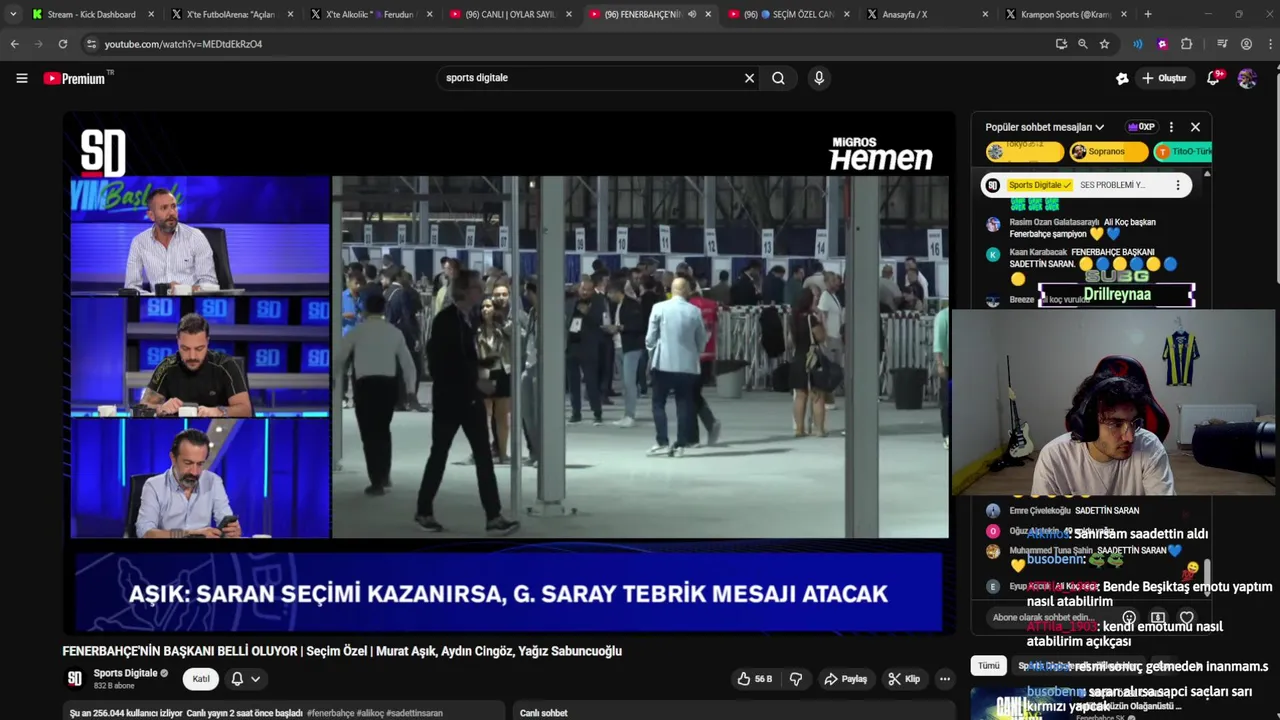Screen dimensions: 1280x720
Task: Open the YouTube hamburger guide menu
Action: pos(21,78)
